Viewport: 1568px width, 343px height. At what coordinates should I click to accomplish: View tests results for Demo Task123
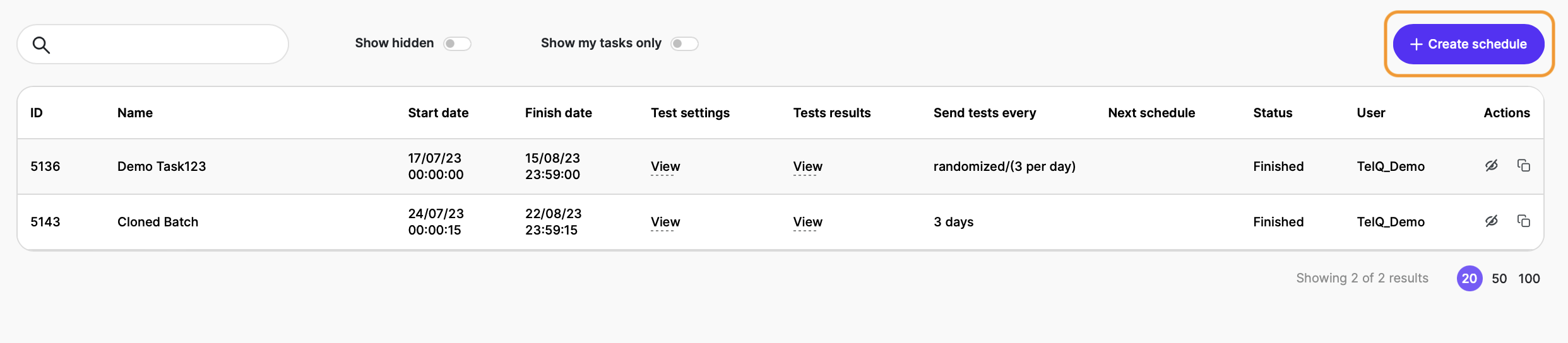tap(807, 166)
